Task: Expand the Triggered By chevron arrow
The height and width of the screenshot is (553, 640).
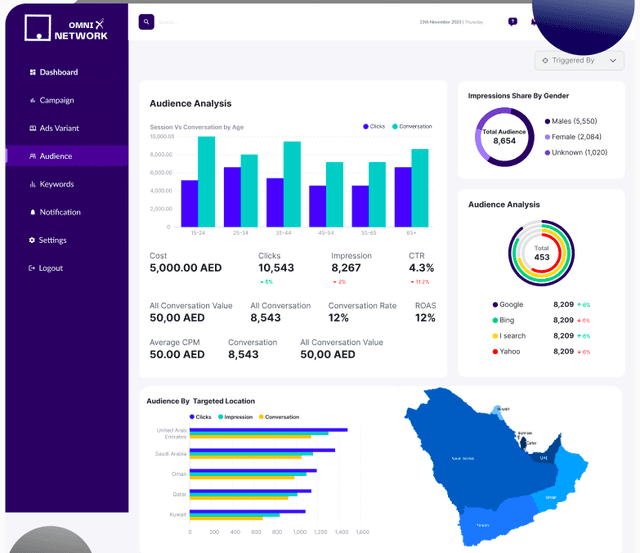Action: (612, 61)
